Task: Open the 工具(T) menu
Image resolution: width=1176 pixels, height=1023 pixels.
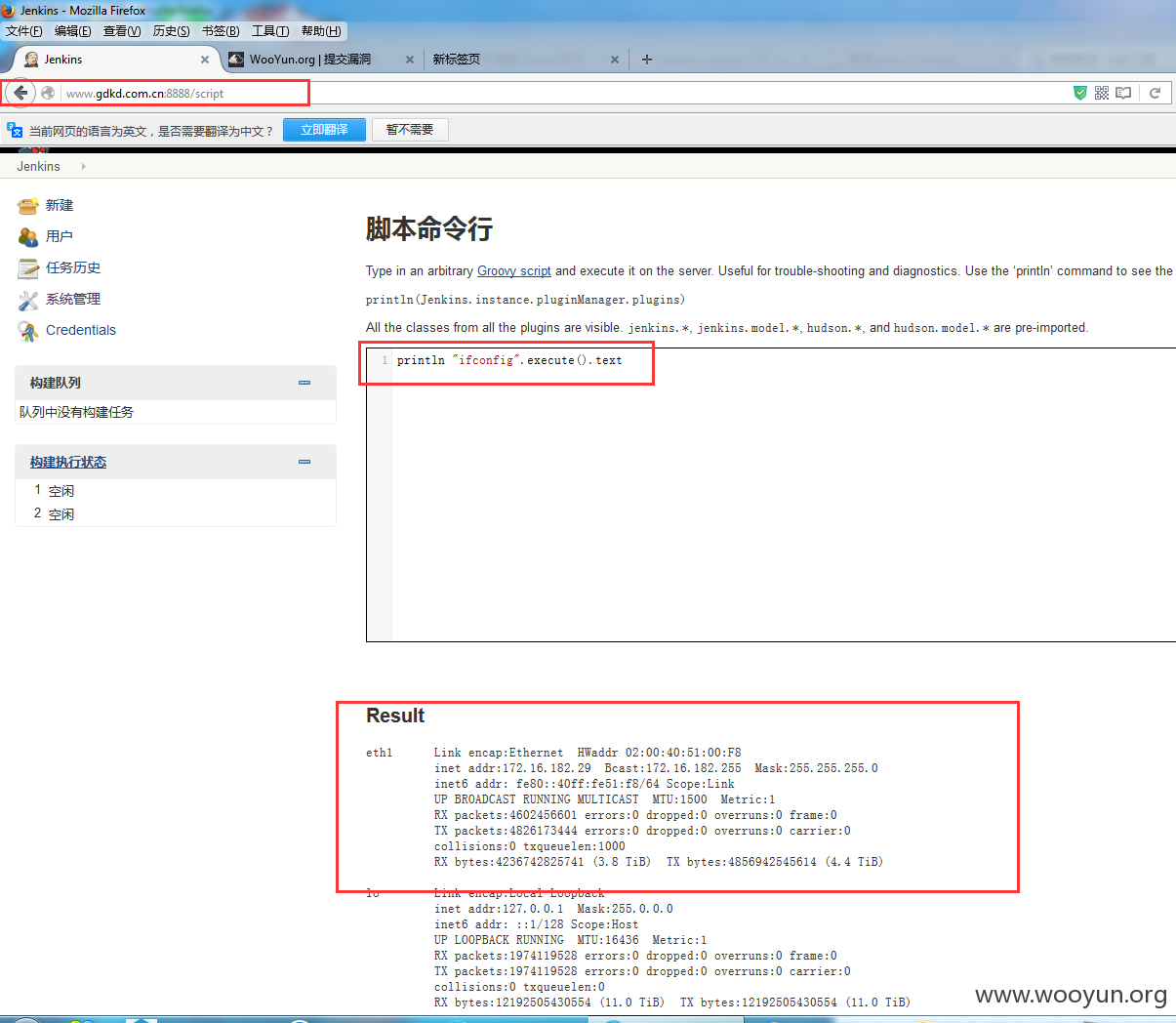Action: (270, 31)
